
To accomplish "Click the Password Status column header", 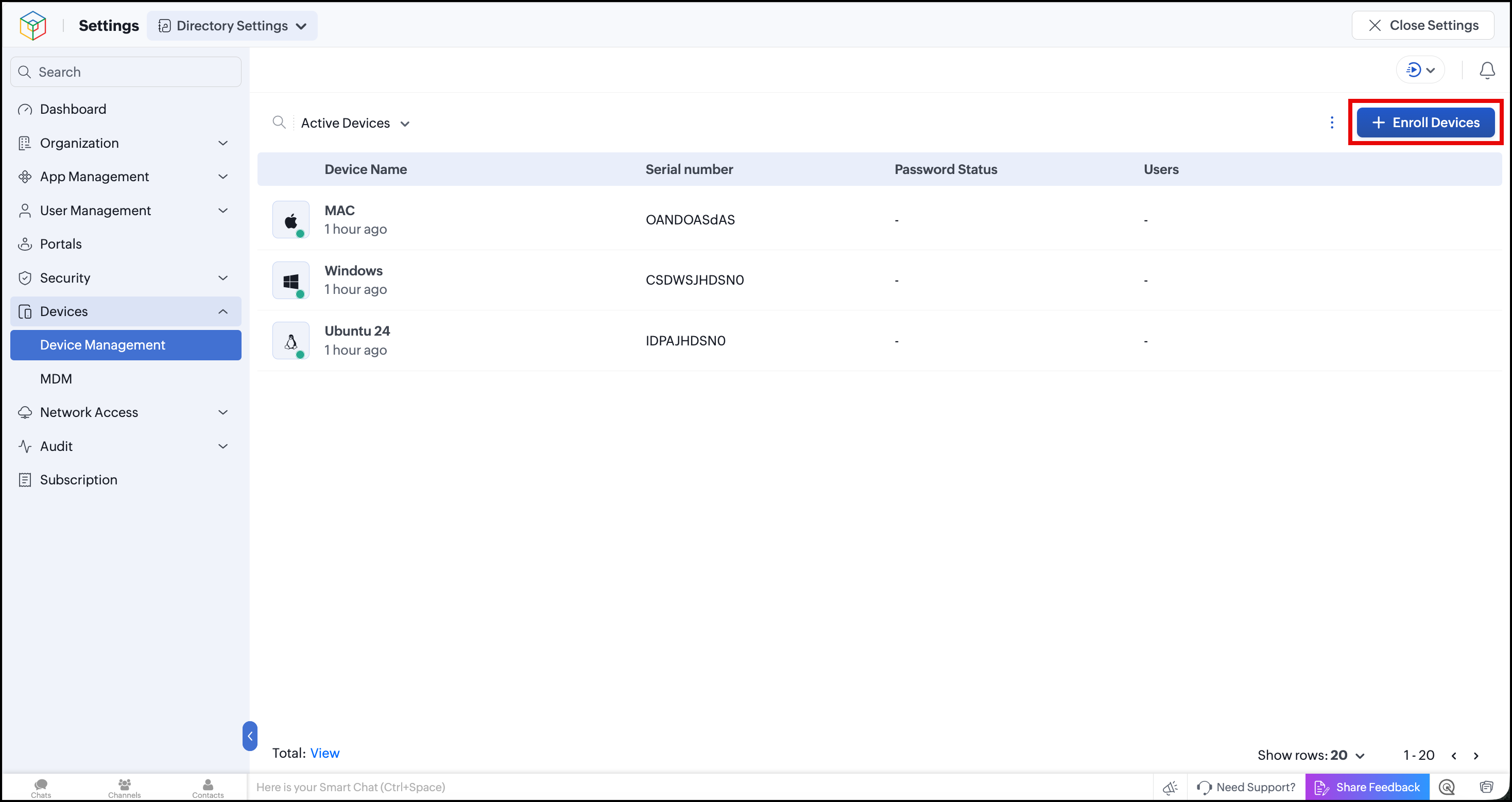I will pyautogui.click(x=946, y=169).
